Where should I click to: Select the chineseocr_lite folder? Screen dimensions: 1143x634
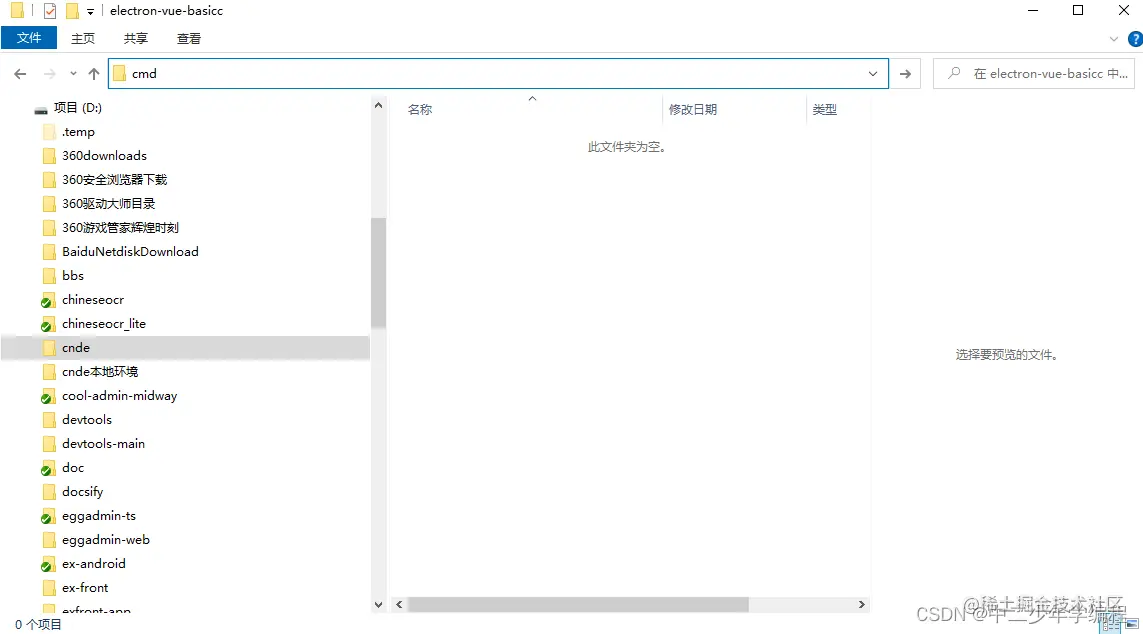coord(104,324)
